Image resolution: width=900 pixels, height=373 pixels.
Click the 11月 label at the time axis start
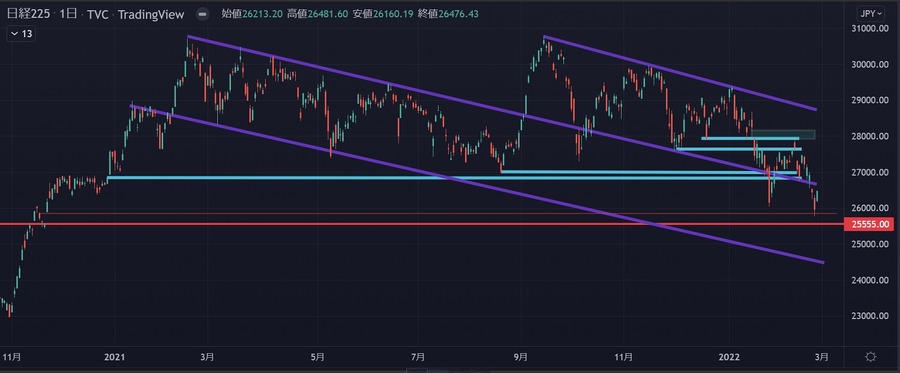click(12, 357)
